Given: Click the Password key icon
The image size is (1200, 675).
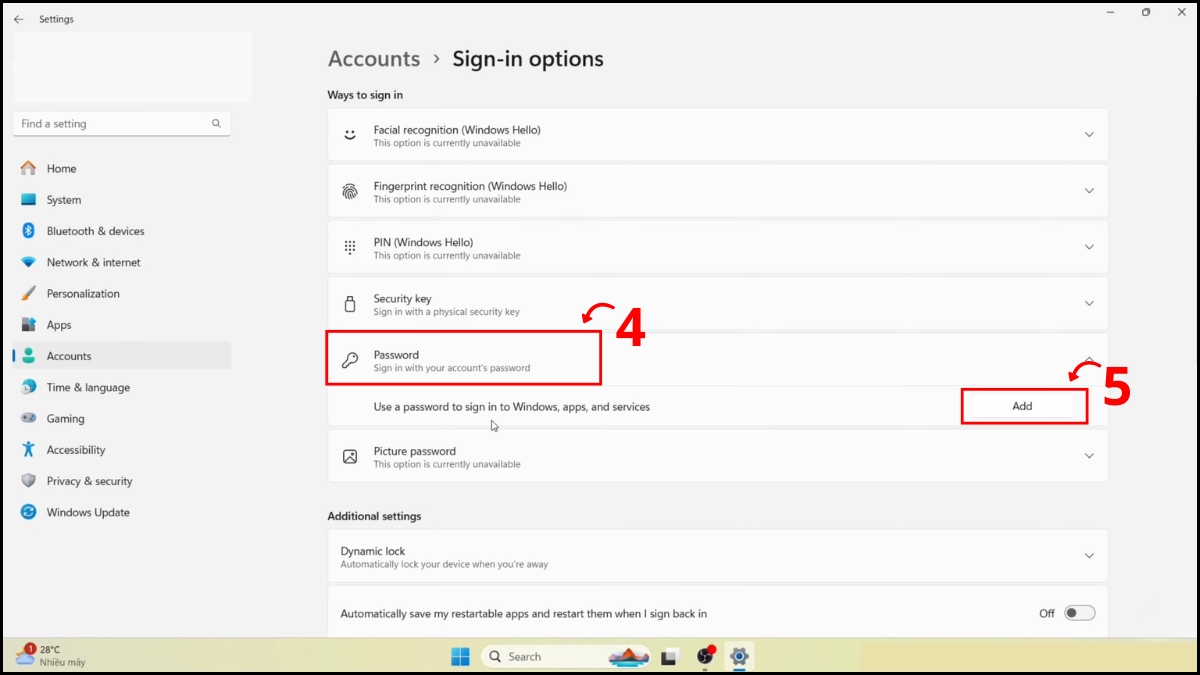Looking at the screenshot, I should click(x=350, y=361).
